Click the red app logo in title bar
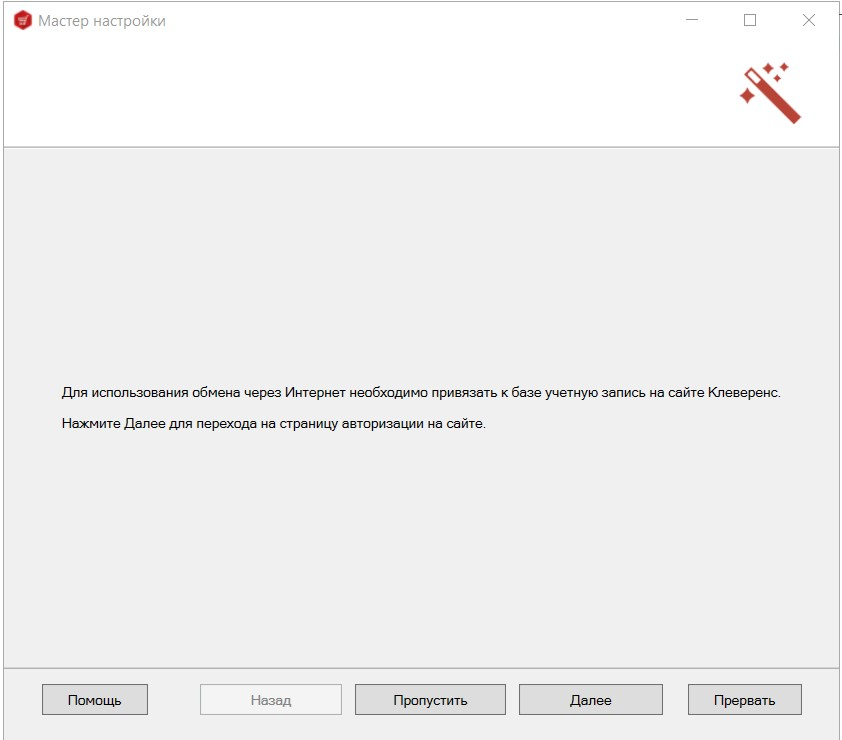The height and width of the screenshot is (740, 842). (x=23, y=20)
